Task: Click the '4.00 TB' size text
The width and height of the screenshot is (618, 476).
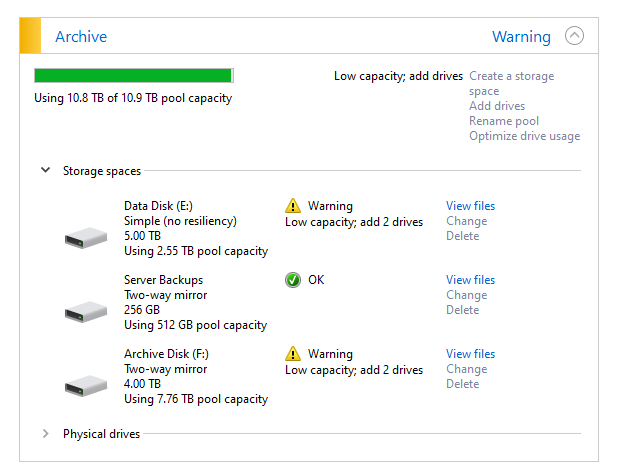Action: coord(143,384)
